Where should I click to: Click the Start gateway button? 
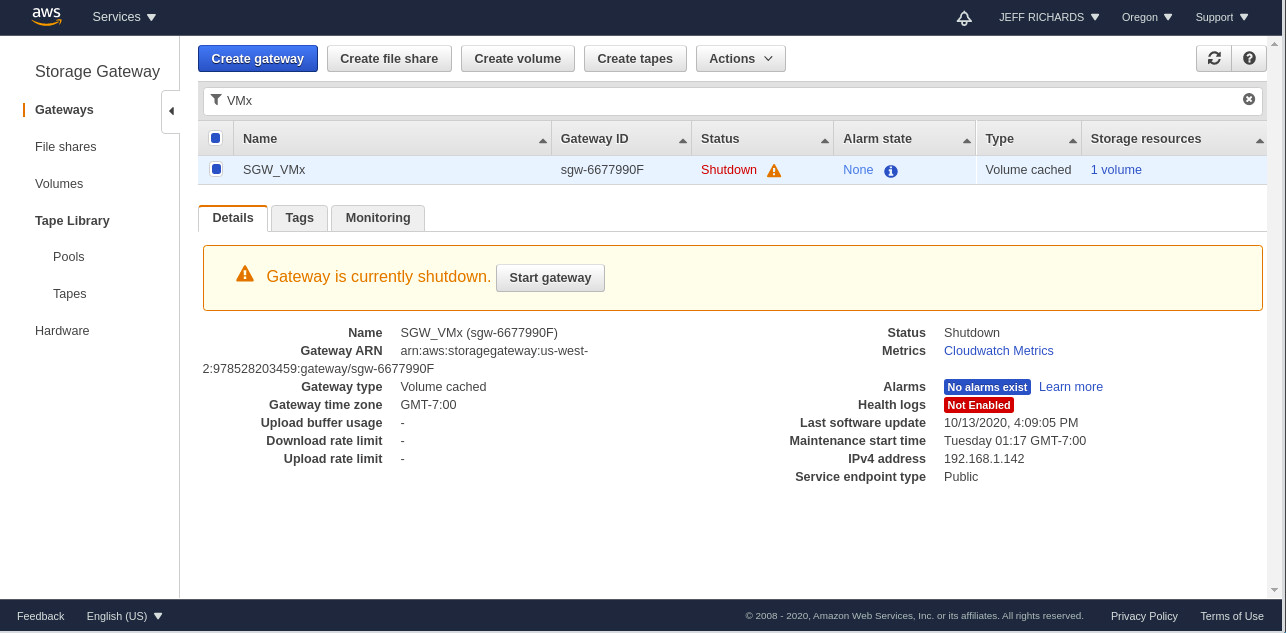pos(550,278)
